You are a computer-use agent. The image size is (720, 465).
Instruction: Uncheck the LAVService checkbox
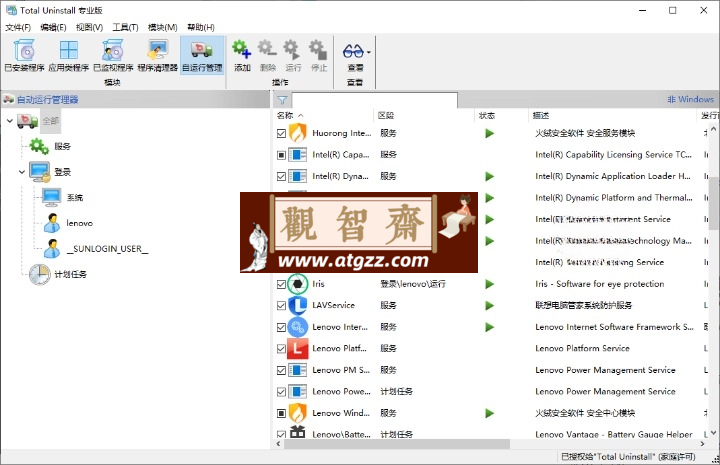(281, 306)
